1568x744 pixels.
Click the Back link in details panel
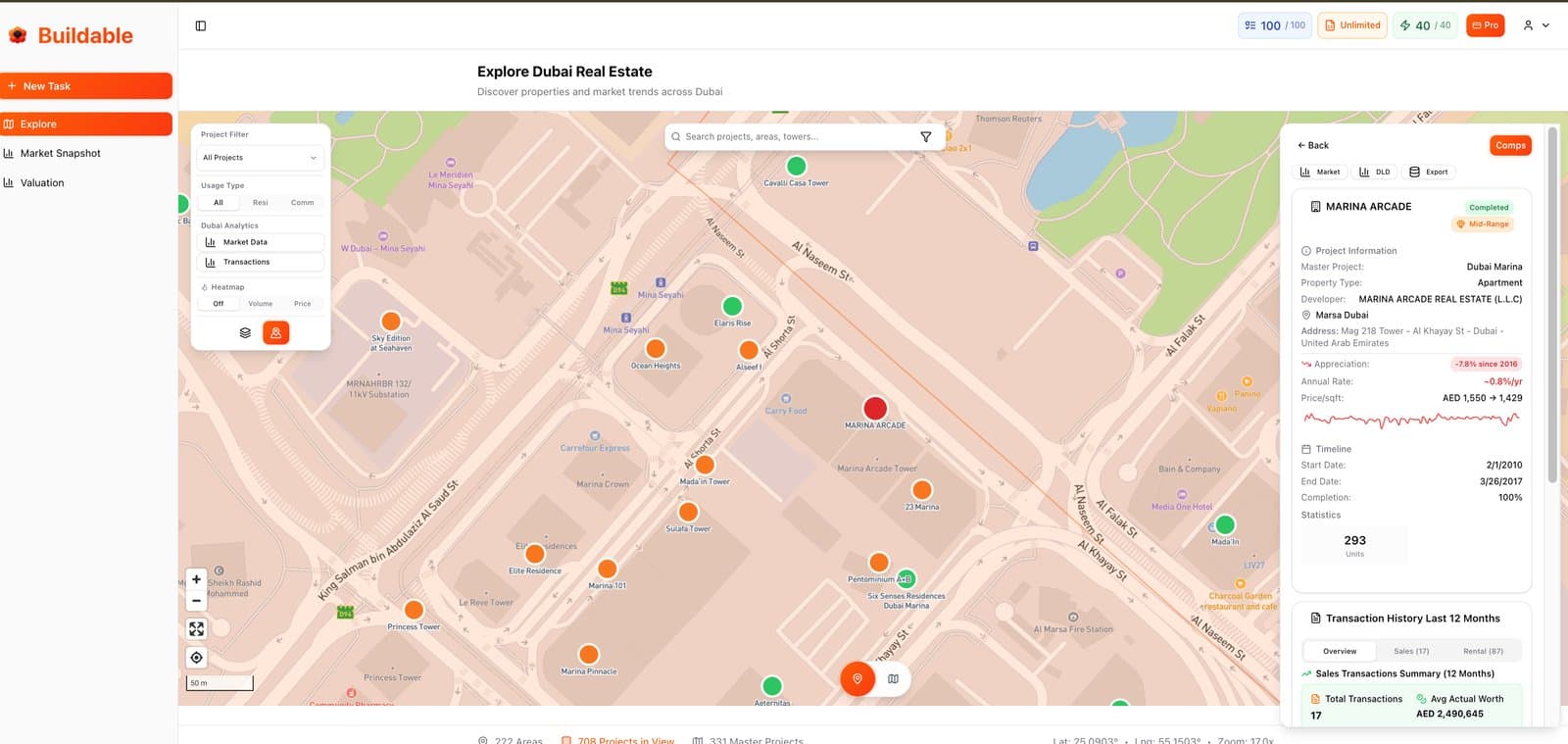pos(1313,145)
